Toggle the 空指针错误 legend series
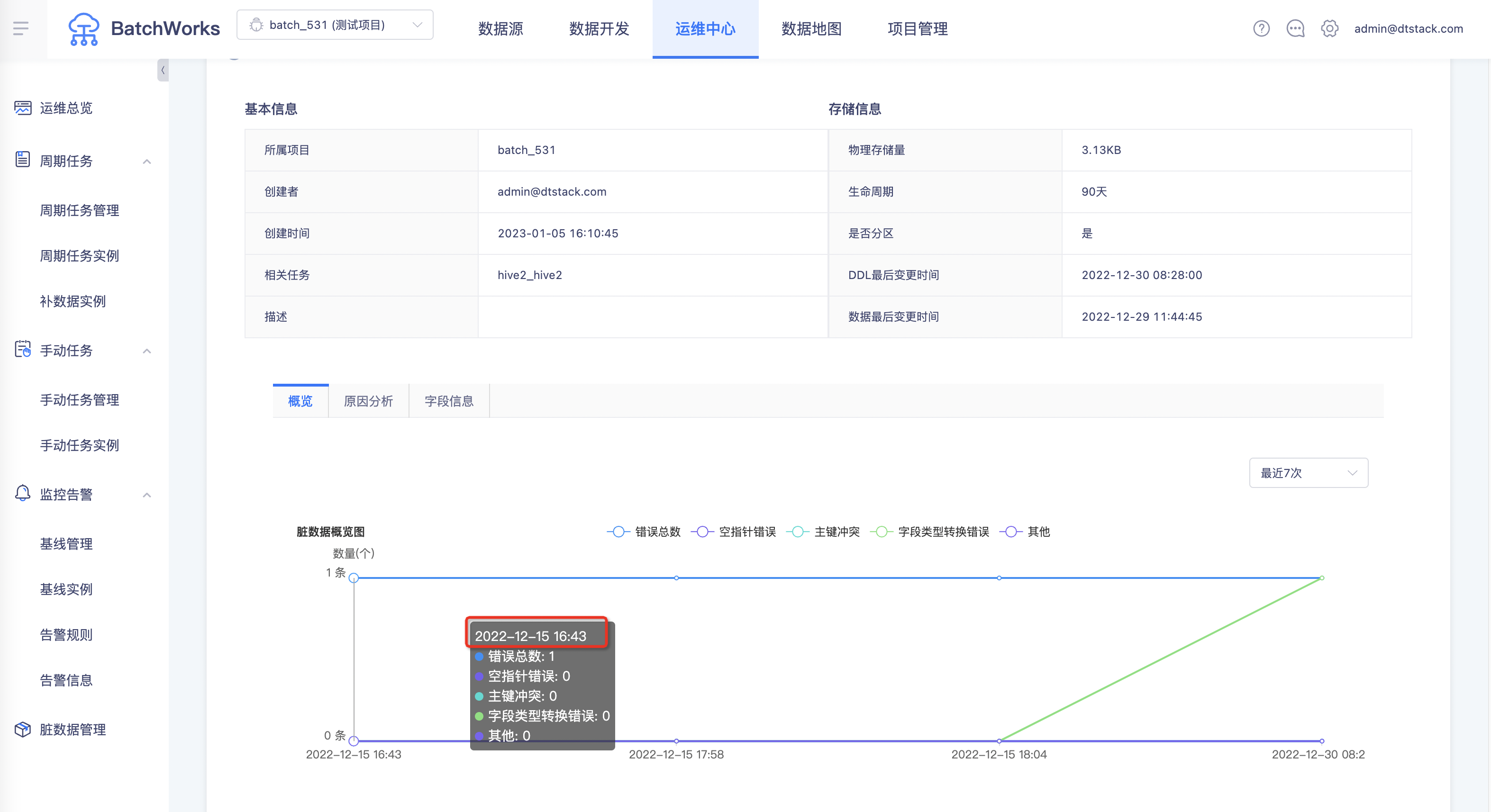1491x812 pixels. coord(733,531)
